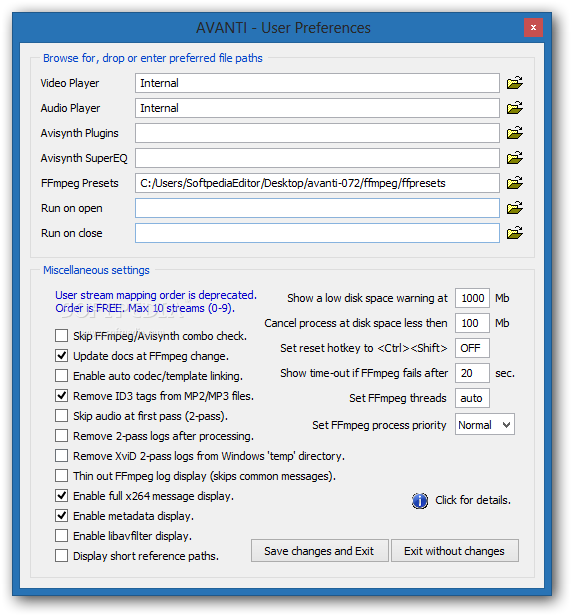Click the low disk space warning value 1000
This screenshot has height=616, width=572.
(472, 298)
